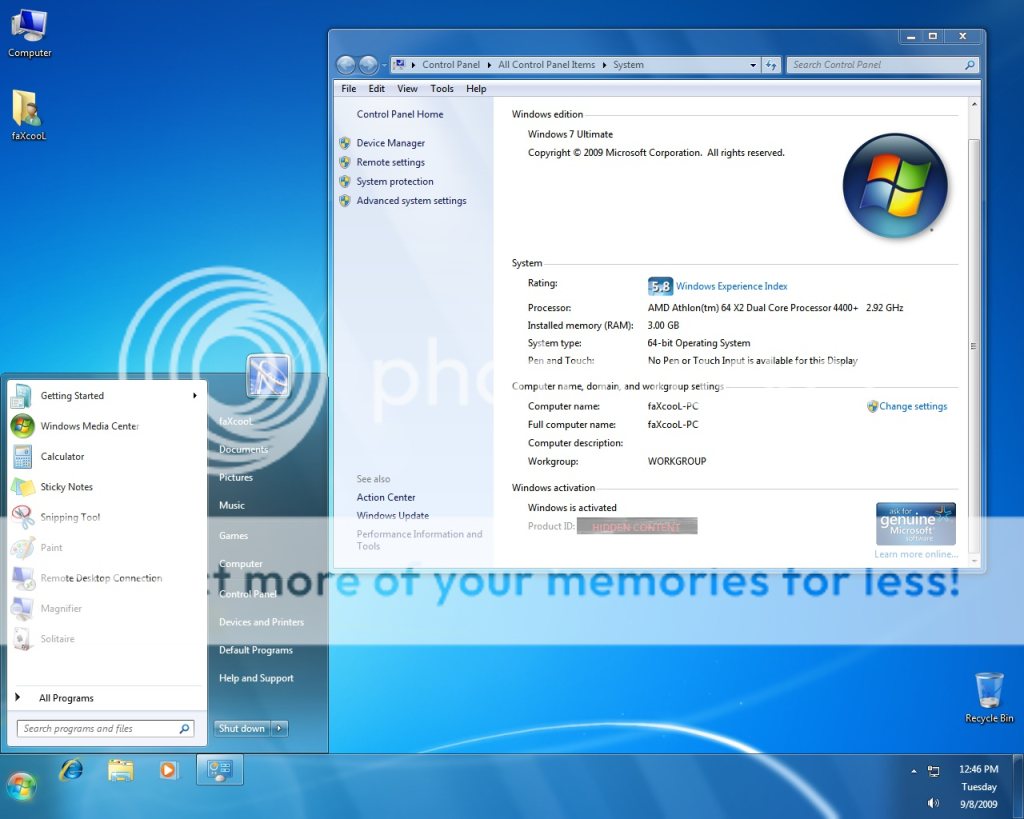
Task: Click the magnifier icon in Search Control Panel
Action: coord(970,65)
